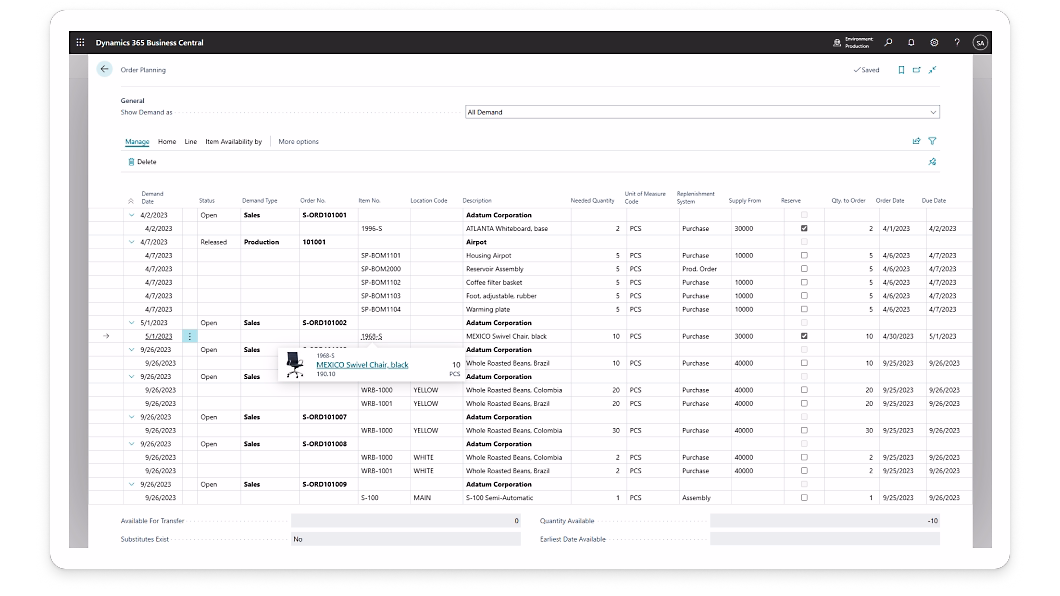This screenshot has height=596, width=1060.
Task: Click the Order Planning page title
Action: tap(143, 70)
